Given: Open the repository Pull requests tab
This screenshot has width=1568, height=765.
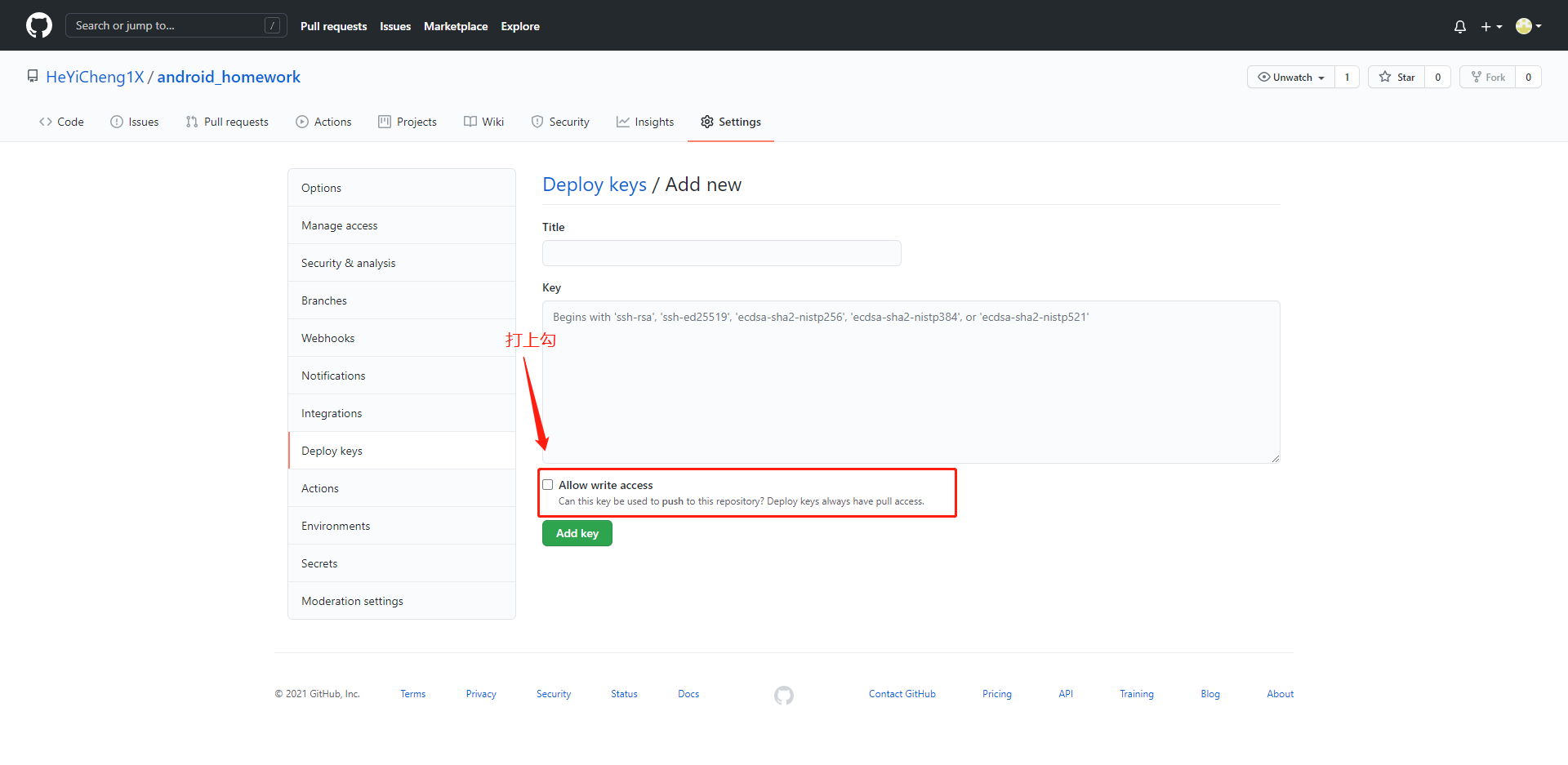Looking at the screenshot, I should tap(227, 122).
